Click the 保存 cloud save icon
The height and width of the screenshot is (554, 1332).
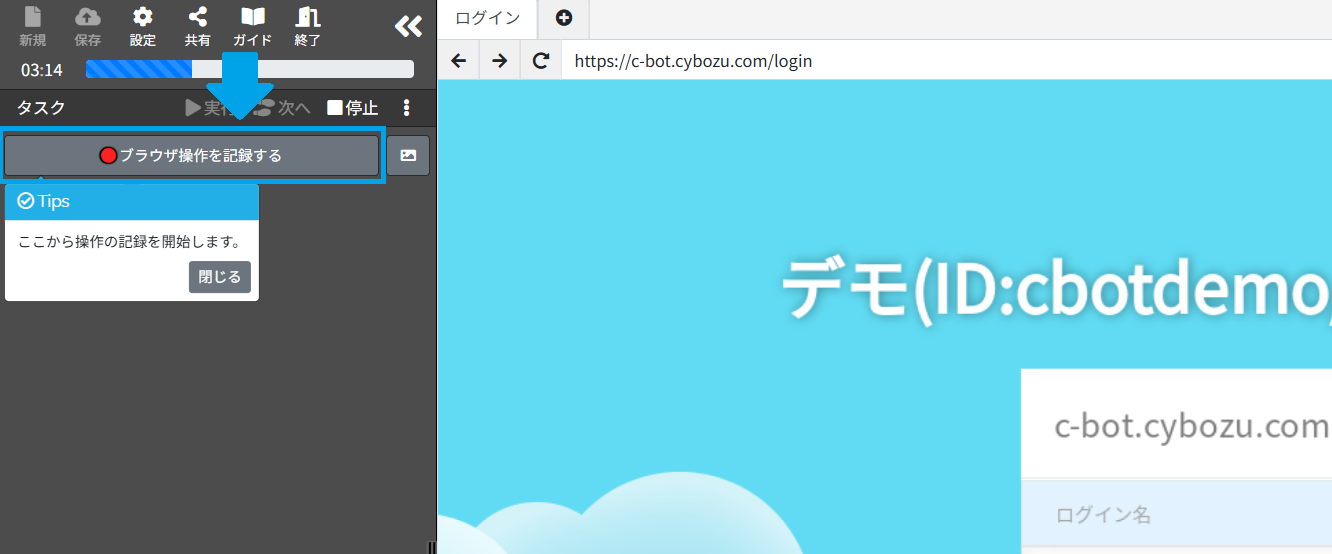click(88, 27)
